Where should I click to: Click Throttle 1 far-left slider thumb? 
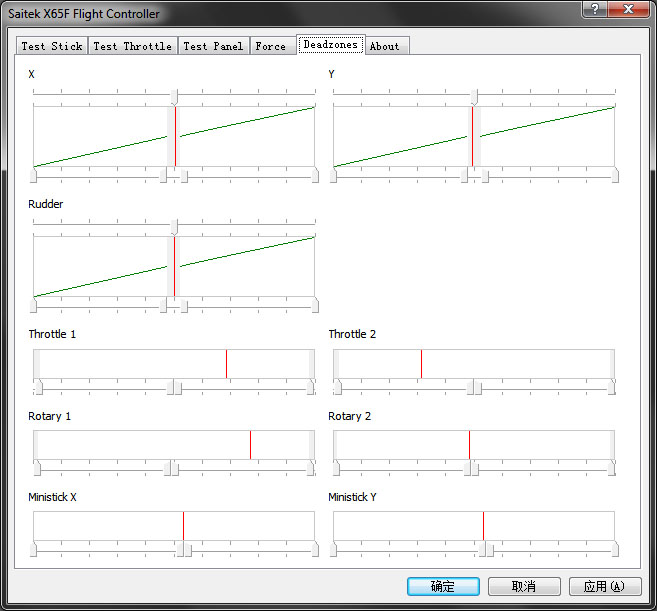pos(39,387)
